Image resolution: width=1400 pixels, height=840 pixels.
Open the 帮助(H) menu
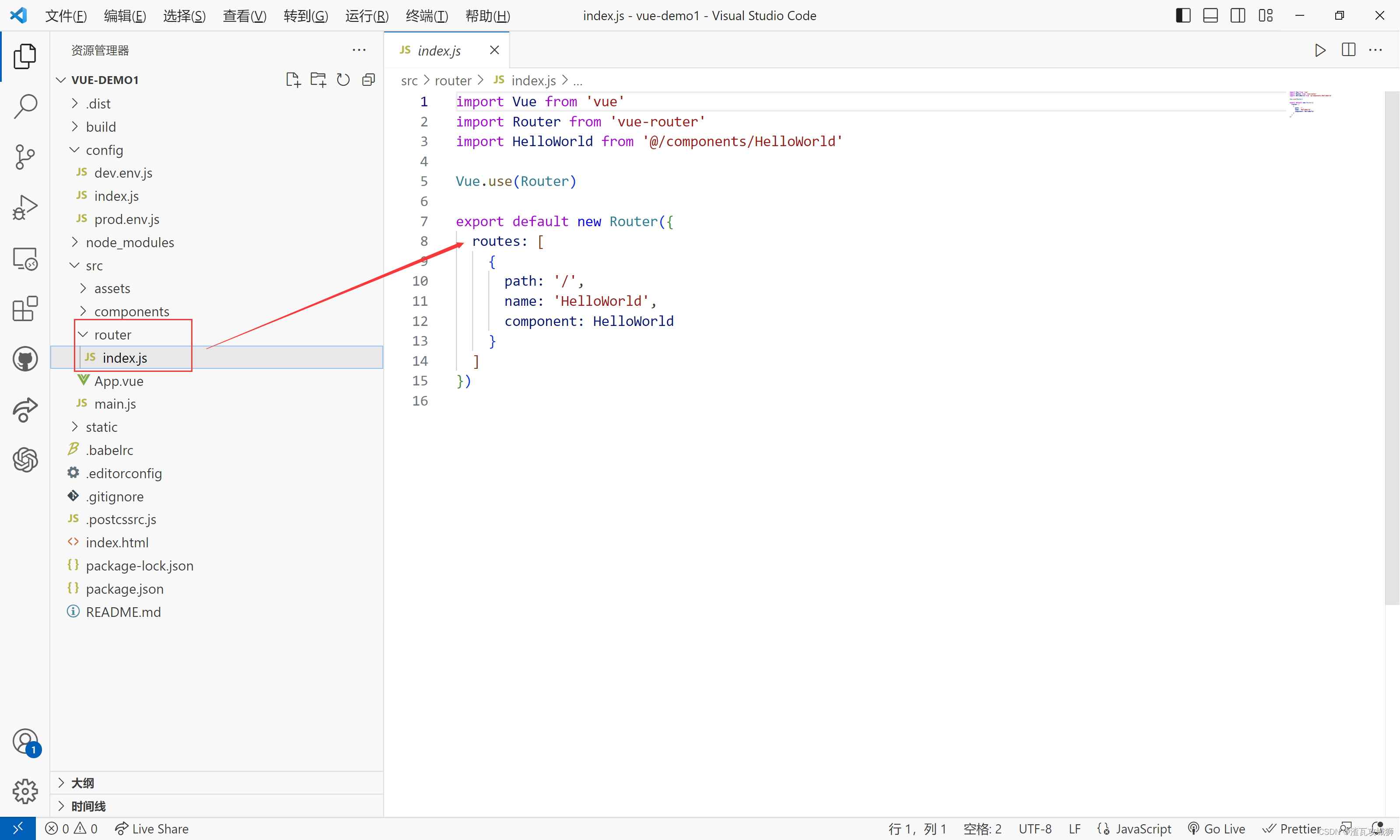coord(488,15)
